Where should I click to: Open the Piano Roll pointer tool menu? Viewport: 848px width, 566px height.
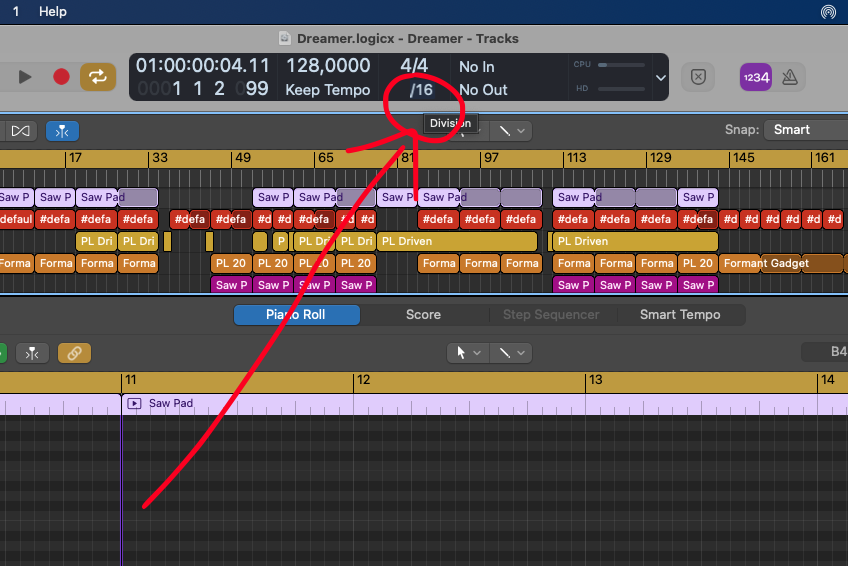tap(468, 353)
